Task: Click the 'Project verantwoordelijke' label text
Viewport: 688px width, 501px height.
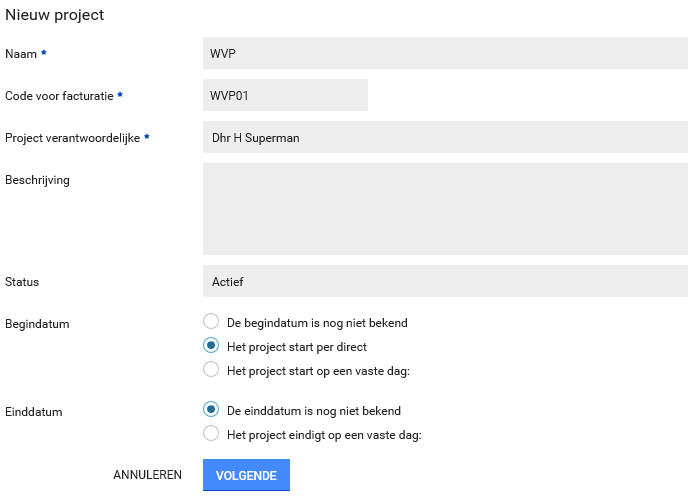Action: (x=72, y=138)
